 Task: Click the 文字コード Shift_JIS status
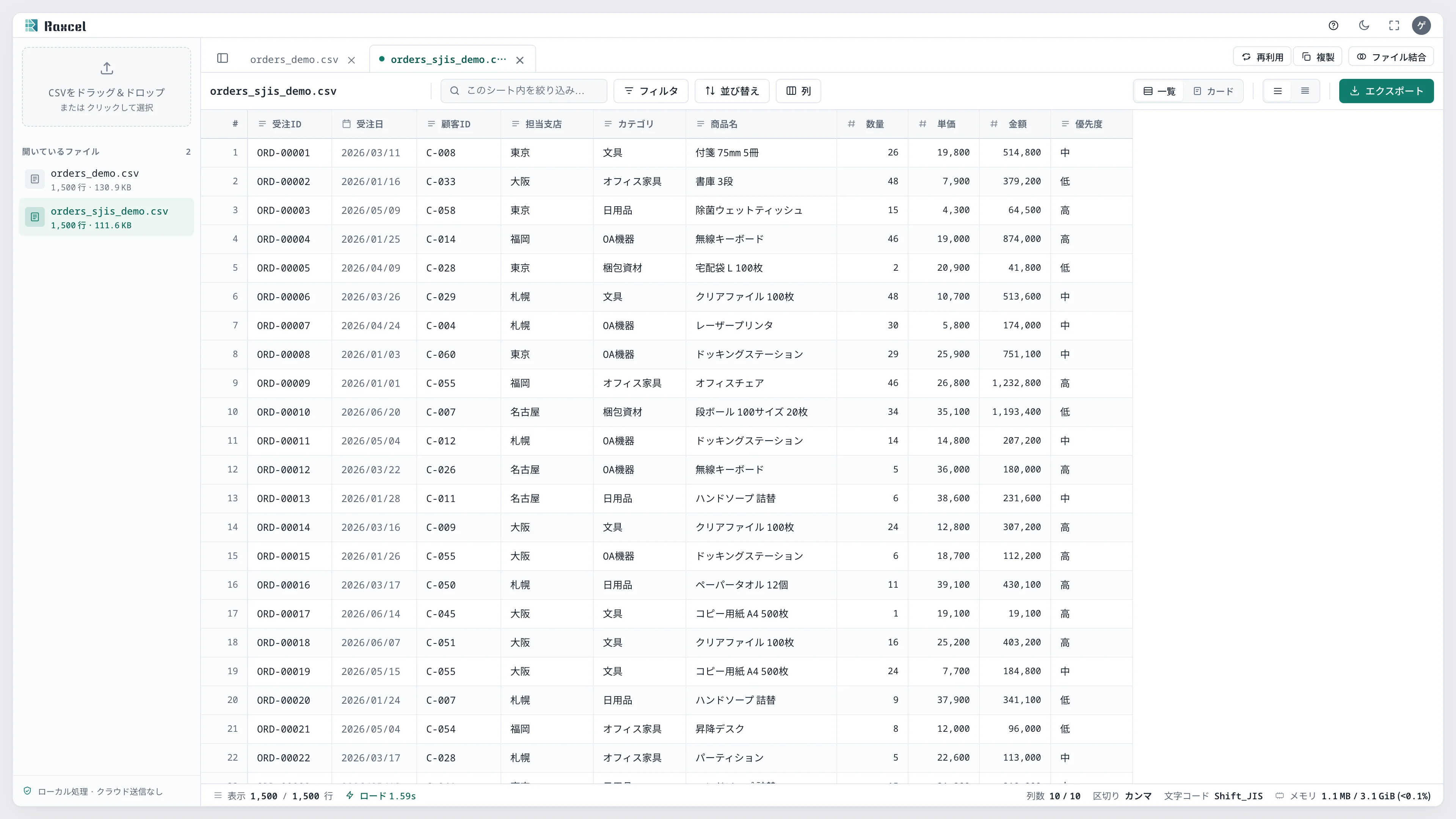tap(1213, 796)
